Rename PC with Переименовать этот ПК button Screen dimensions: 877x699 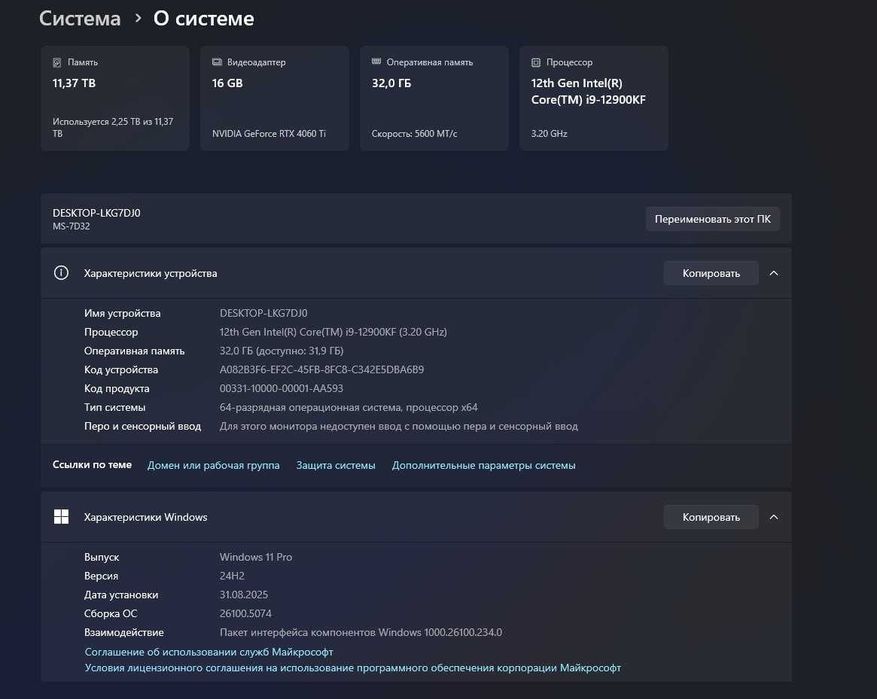713,219
